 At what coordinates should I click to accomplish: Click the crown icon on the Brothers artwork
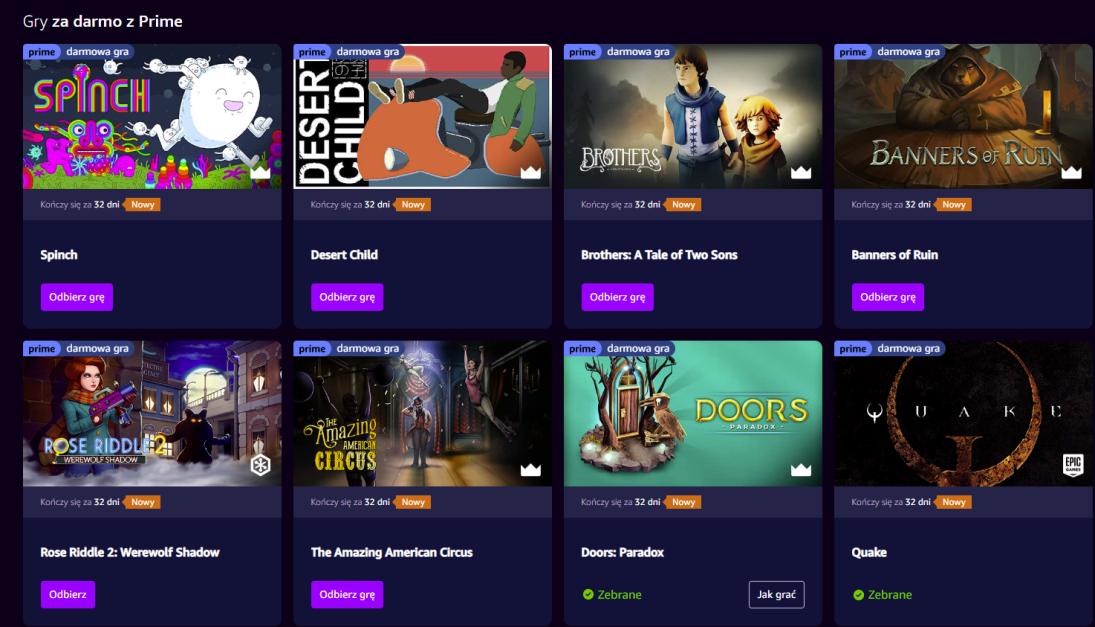801,172
